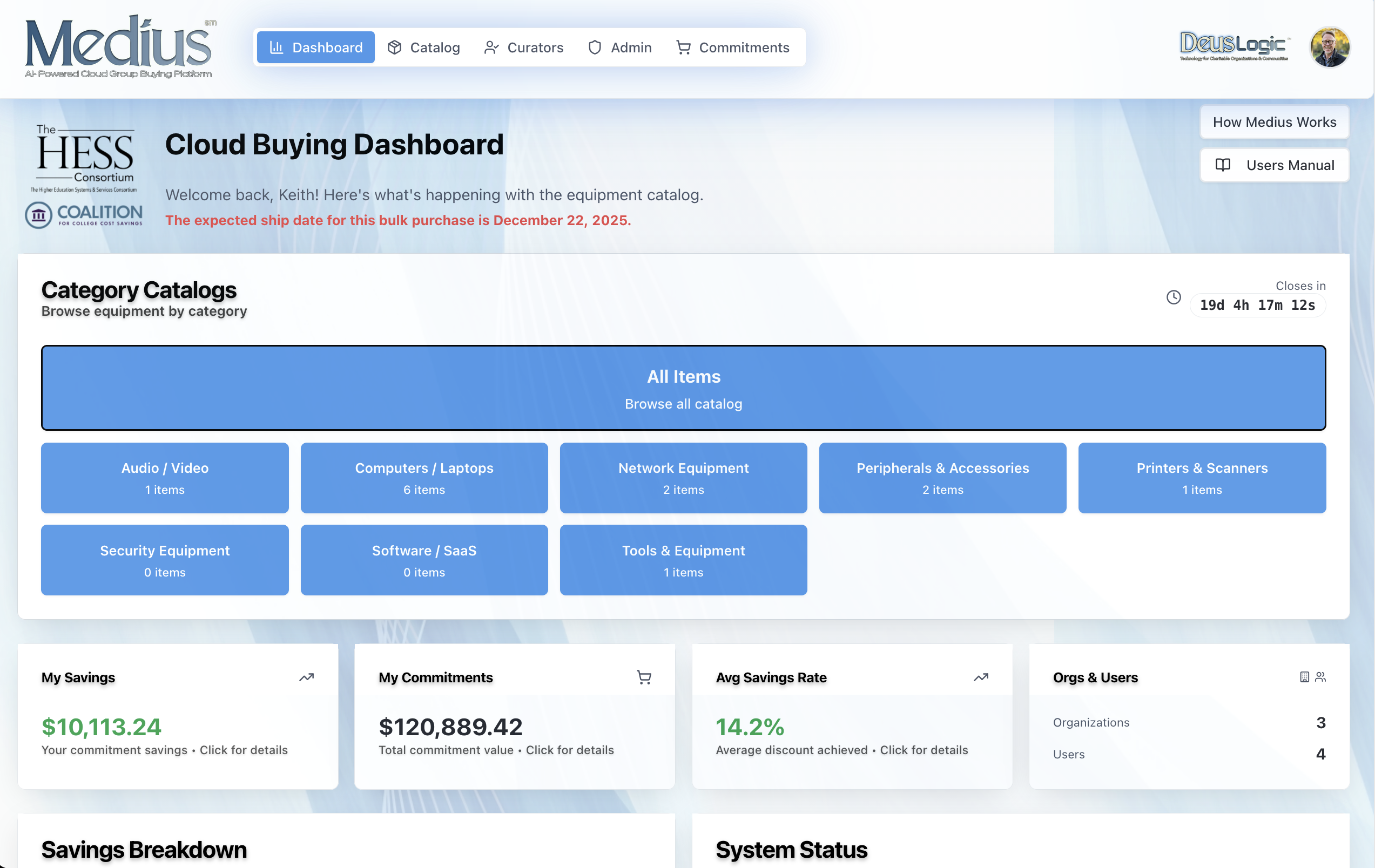The width and height of the screenshot is (1375, 868).
Task: Click the people icon in Orgs & Users card
Action: (1320, 677)
